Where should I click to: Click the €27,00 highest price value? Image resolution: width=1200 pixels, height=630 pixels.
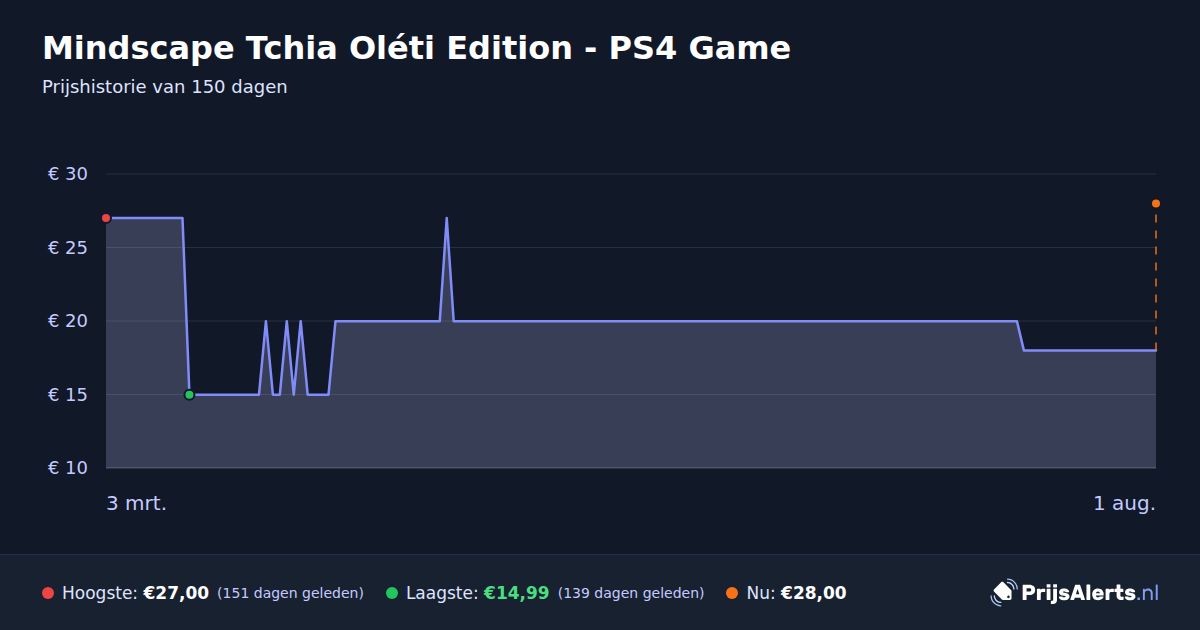176,593
